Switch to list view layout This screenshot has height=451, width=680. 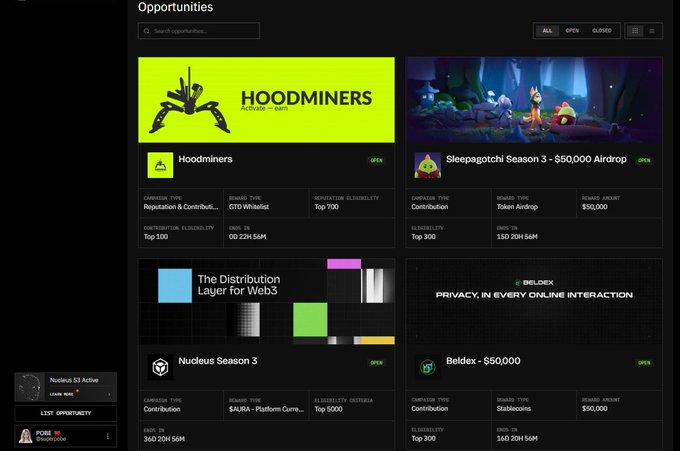point(652,31)
